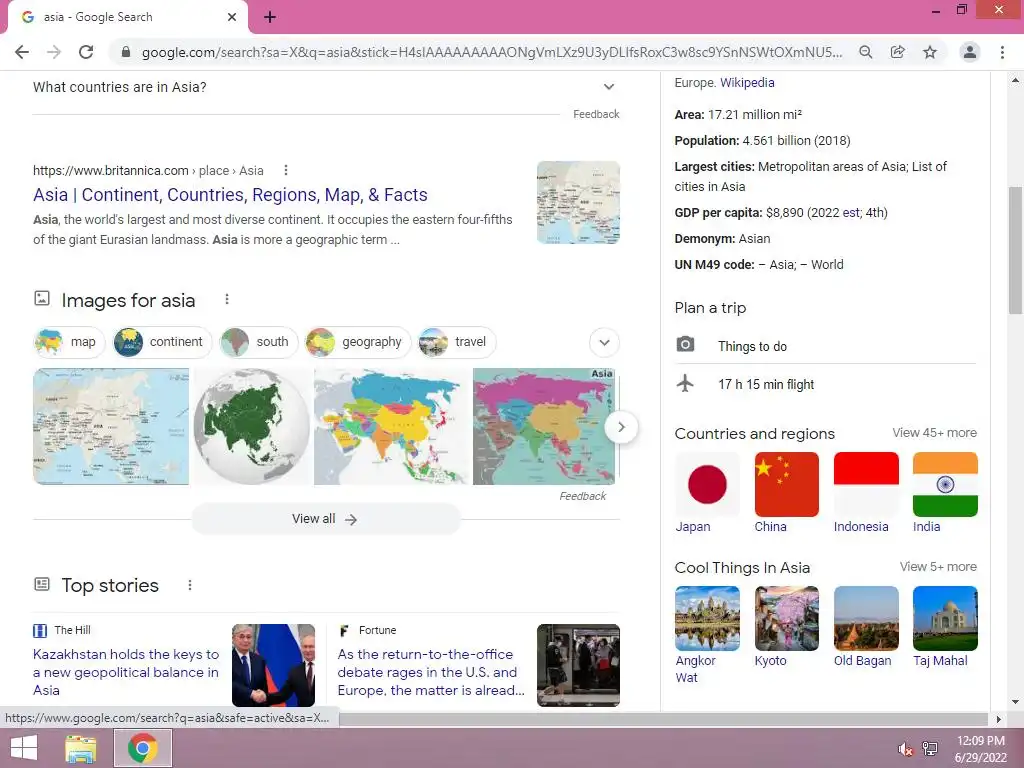1024x768 pixels.
Task: Select the continent image filter chip
Action: click(x=163, y=342)
